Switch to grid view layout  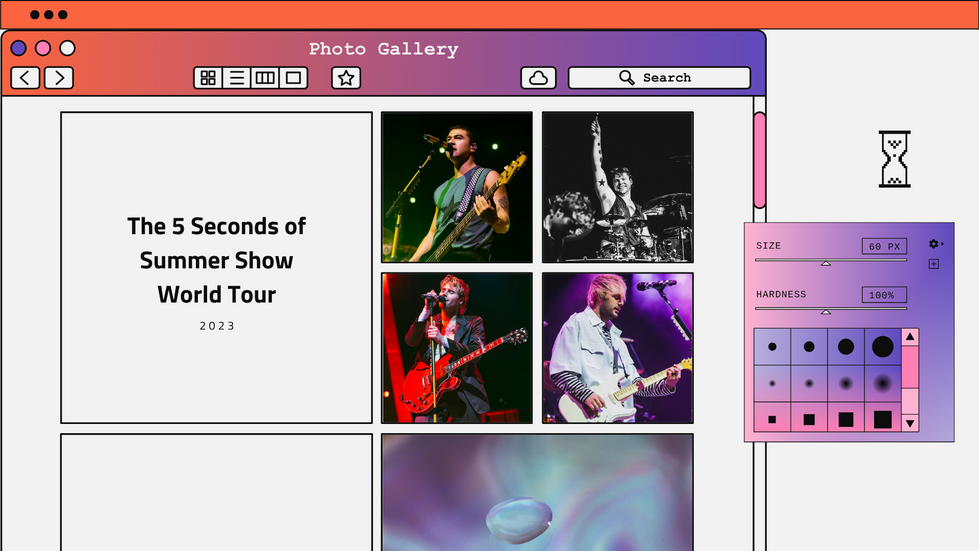click(x=208, y=78)
